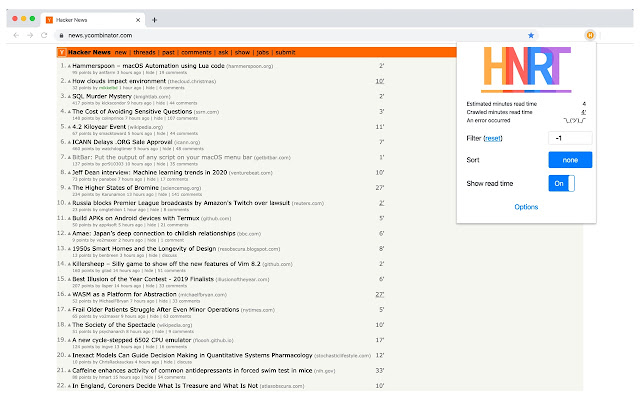Open 'In England, Coroners Decide' story

(x=165, y=386)
